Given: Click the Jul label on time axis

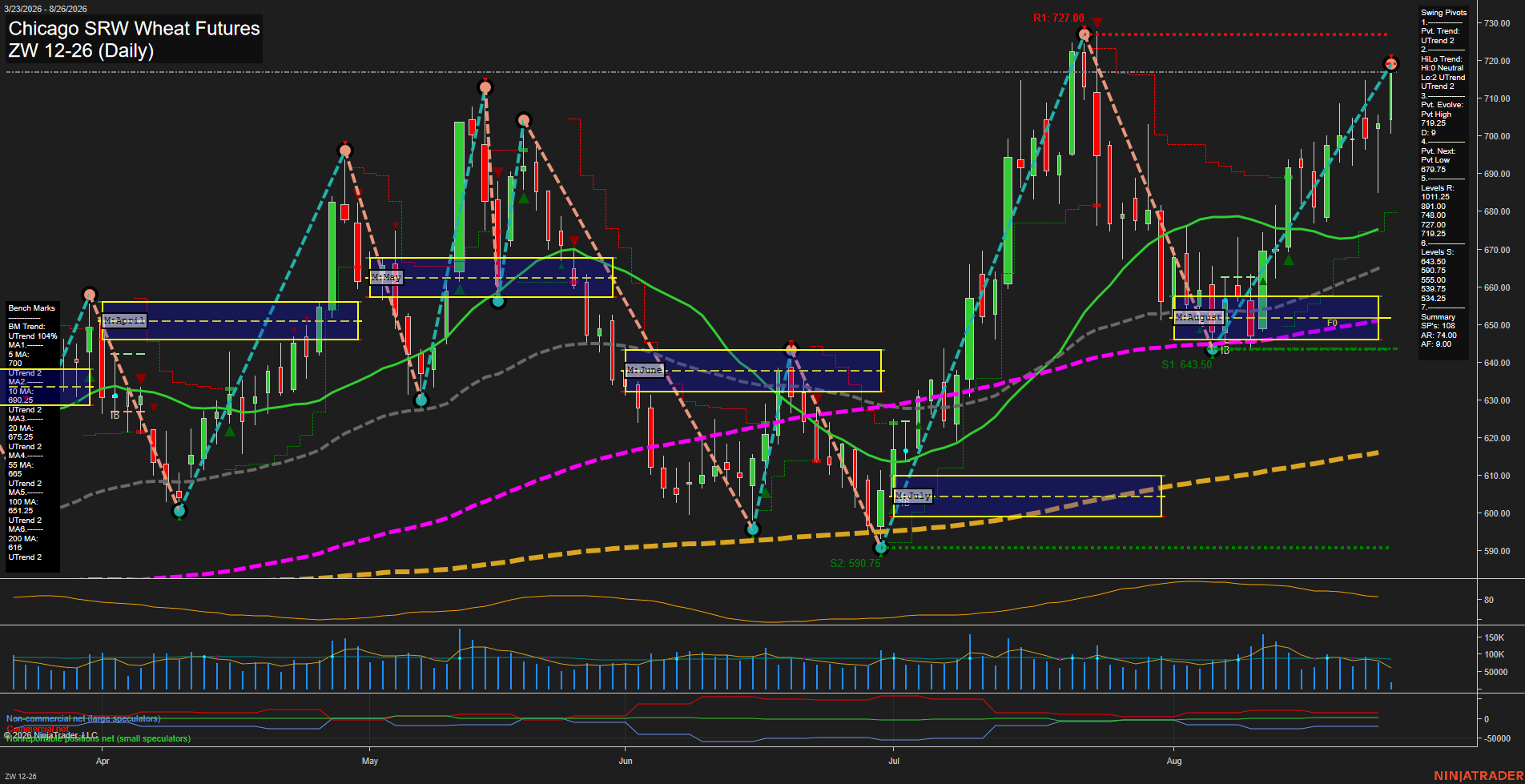Looking at the screenshot, I should pos(894,761).
